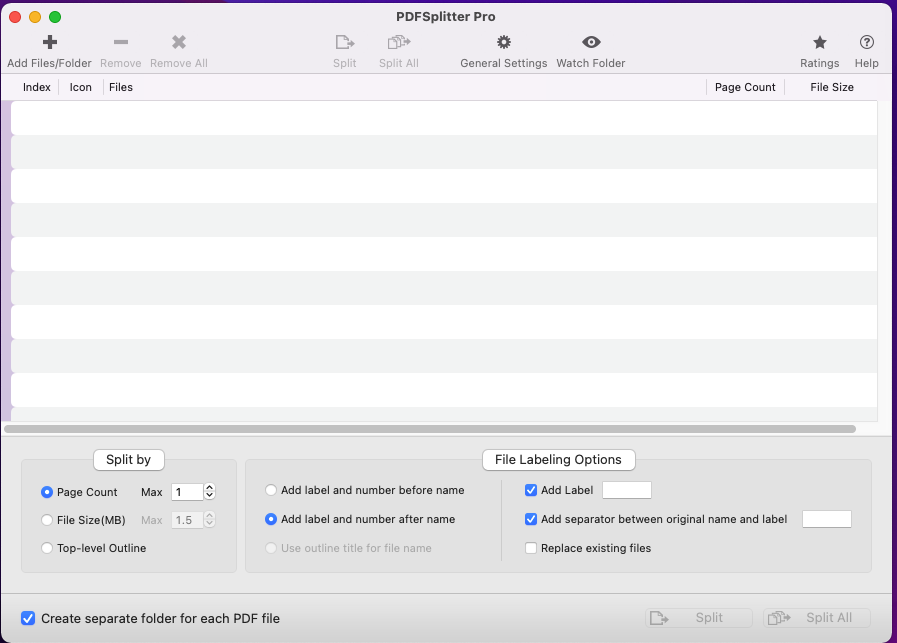897x643 pixels.
Task: Click the File Size Max stepper arrows
Action: click(209, 519)
